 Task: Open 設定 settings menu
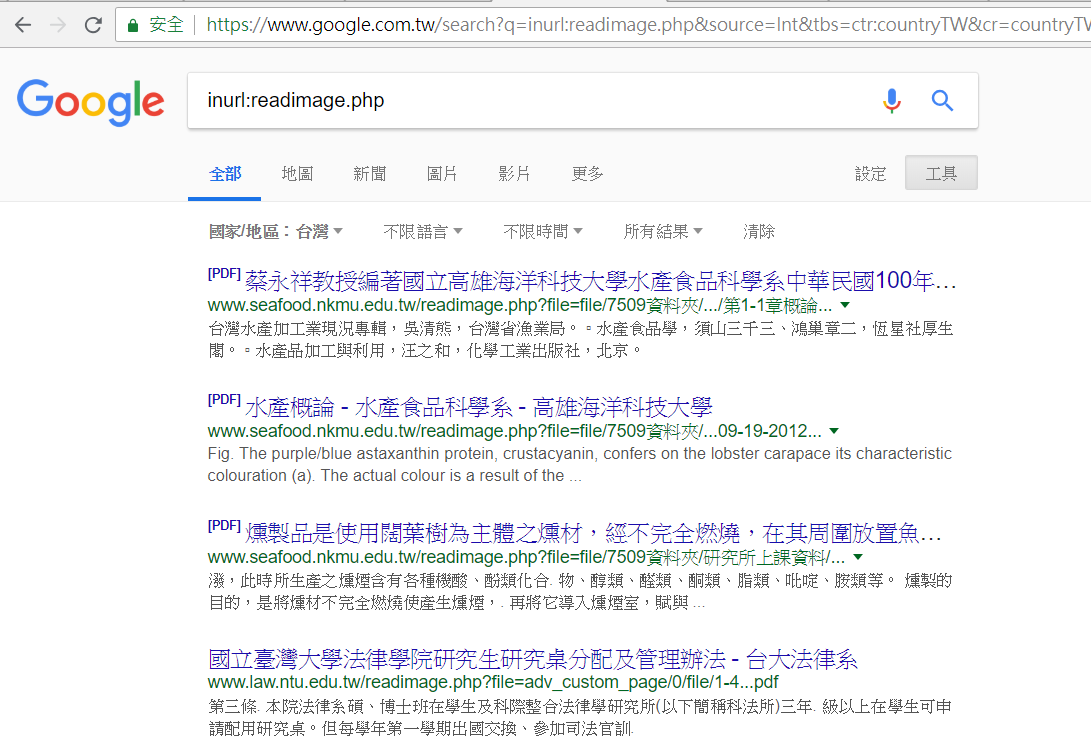pos(870,174)
